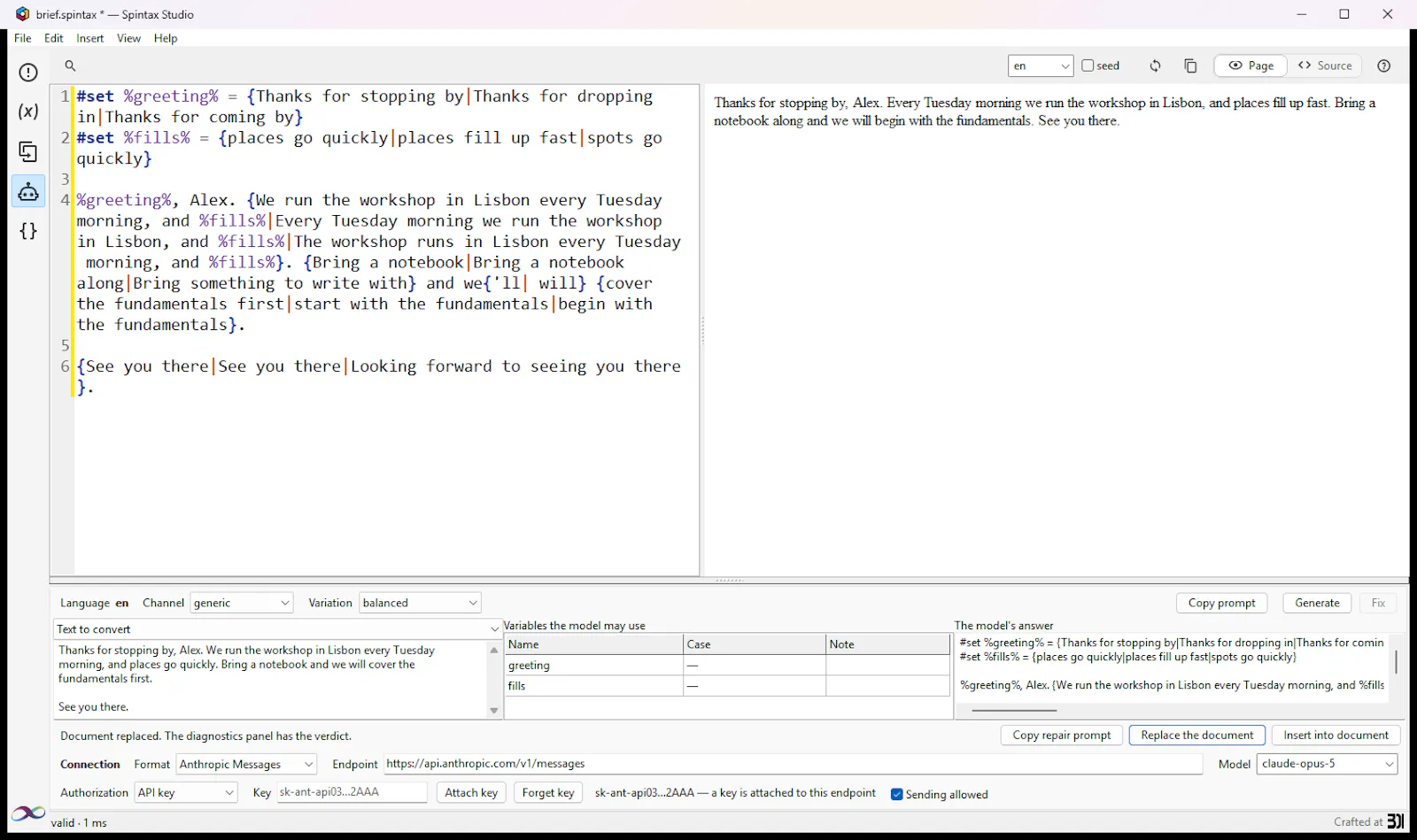Click the Document replaced status message

205,736
